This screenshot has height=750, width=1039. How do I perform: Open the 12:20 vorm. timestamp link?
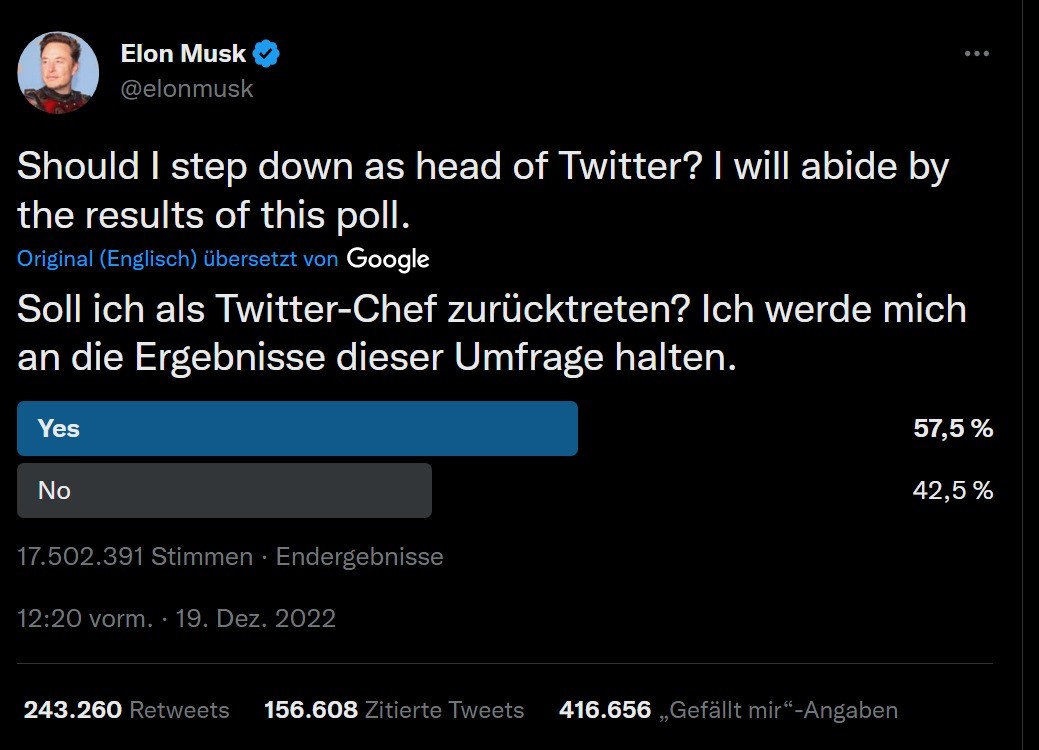point(85,618)
